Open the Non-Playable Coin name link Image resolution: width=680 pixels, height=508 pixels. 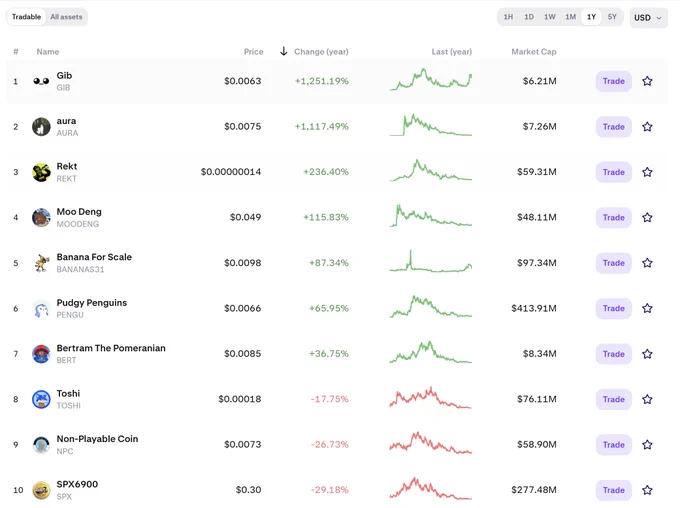97,439
